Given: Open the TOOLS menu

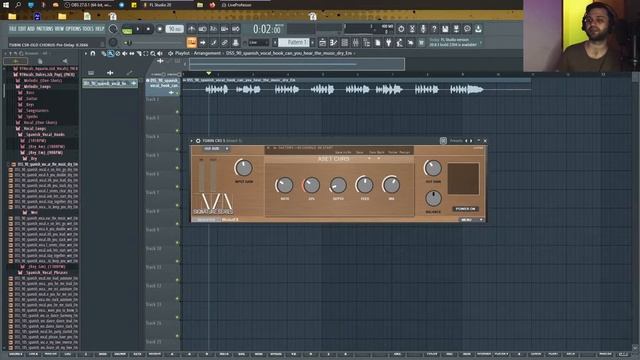Looking at the screenshot, I should click(x=88, y=29).
